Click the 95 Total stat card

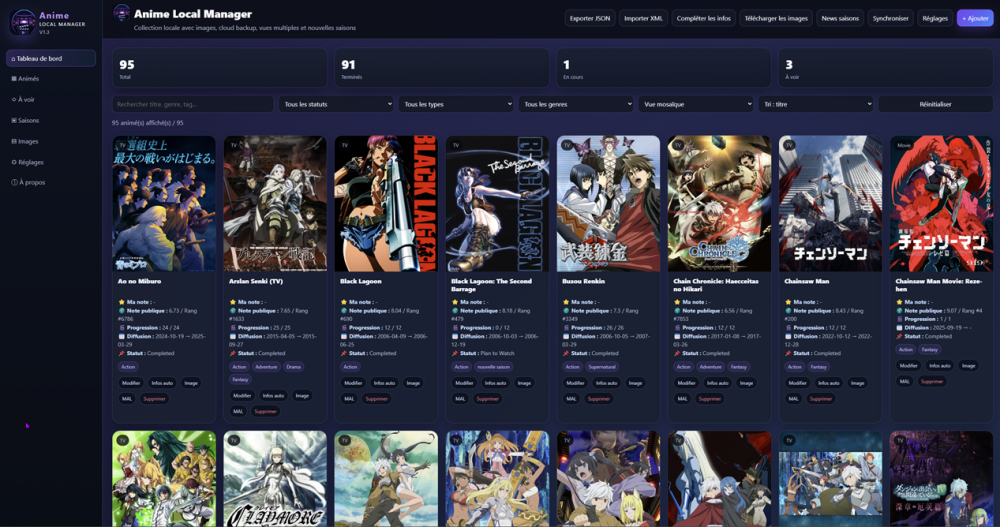pyautogui.click(x=220, y=68)
